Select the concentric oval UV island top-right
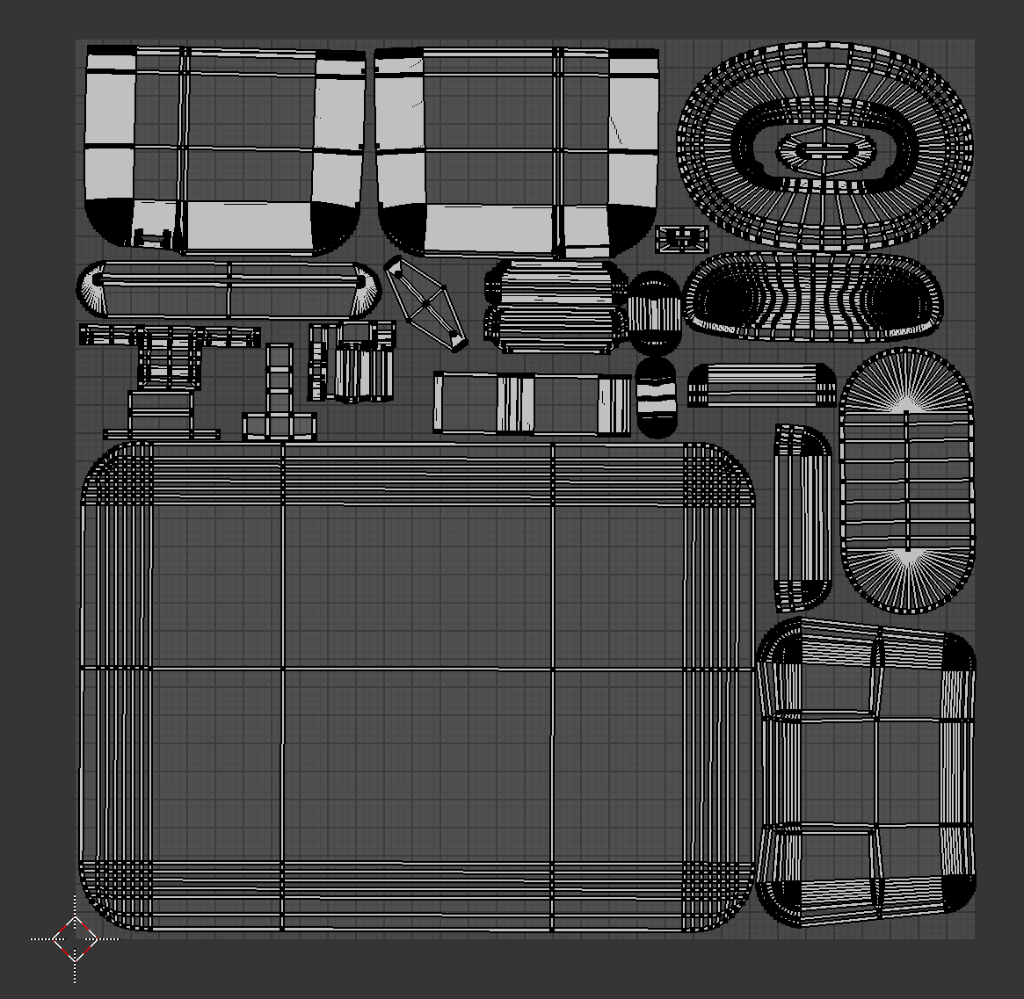Image resolution: width=1024 pixels, height=999 pixels. (x=825, y=147)
